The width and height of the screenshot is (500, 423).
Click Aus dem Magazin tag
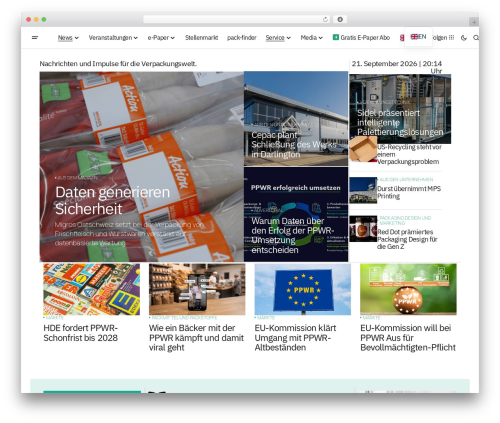pyautogui.click(x=77, y=178)
